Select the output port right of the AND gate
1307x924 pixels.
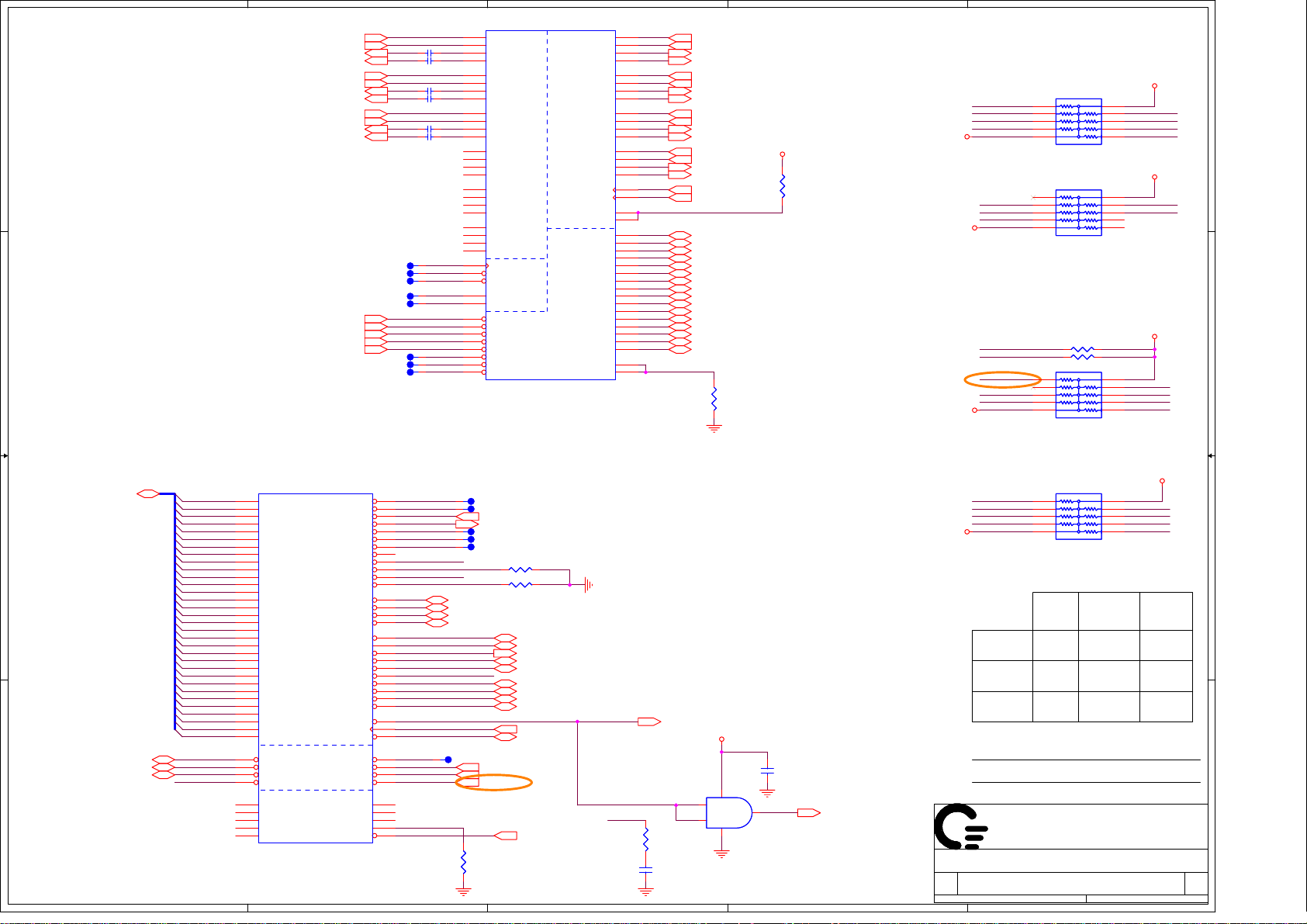809,812
